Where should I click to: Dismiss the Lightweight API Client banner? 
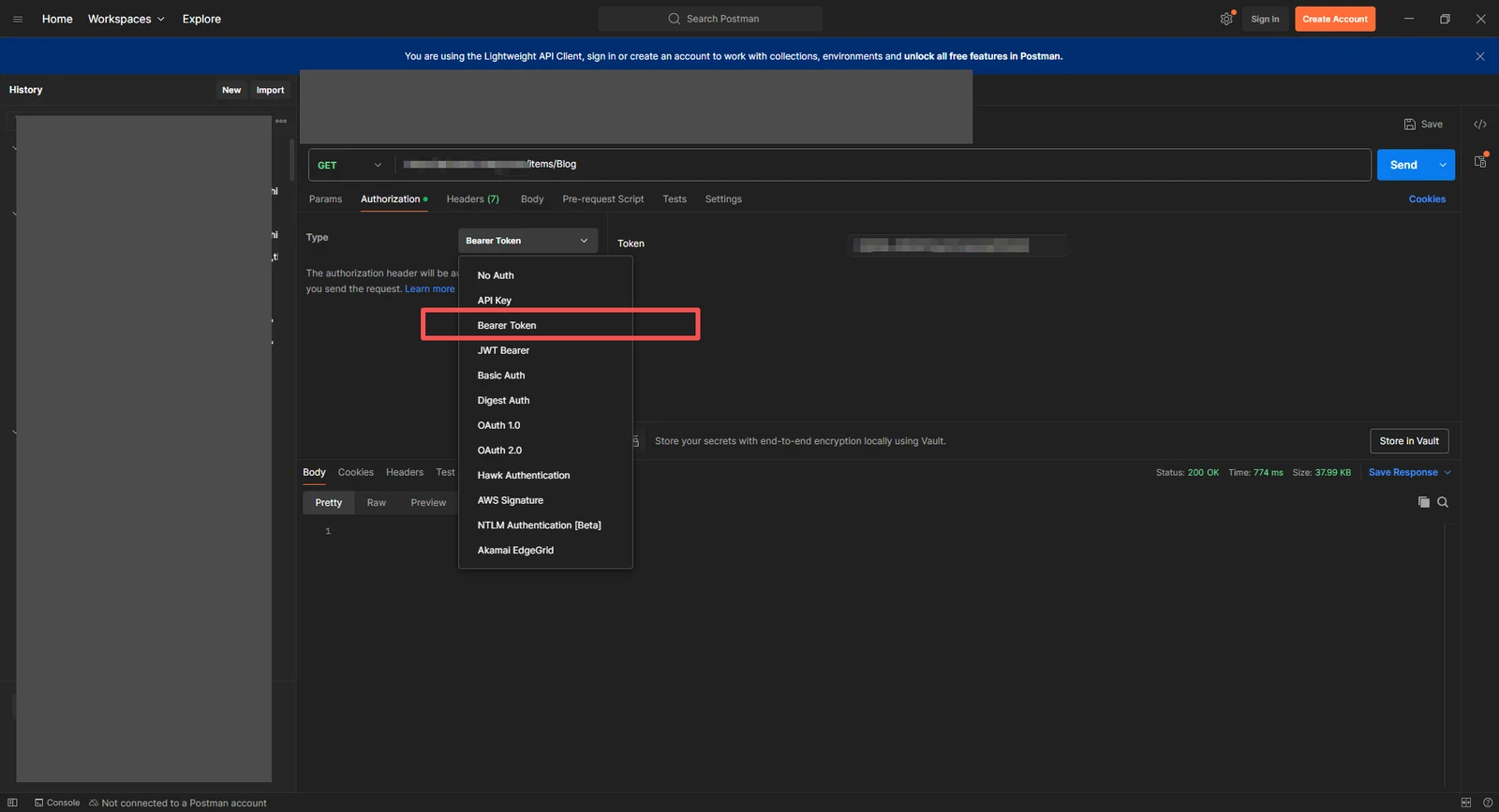(x=1480, y=56)
